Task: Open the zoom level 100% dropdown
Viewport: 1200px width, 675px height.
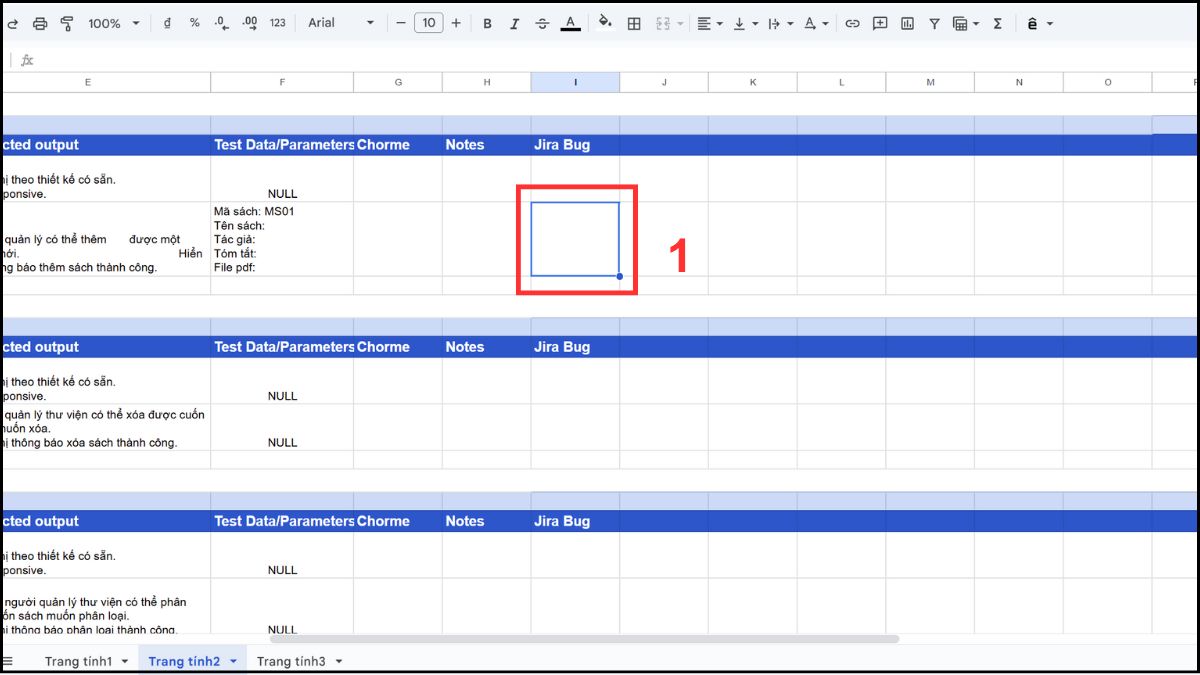Action: 105,22
